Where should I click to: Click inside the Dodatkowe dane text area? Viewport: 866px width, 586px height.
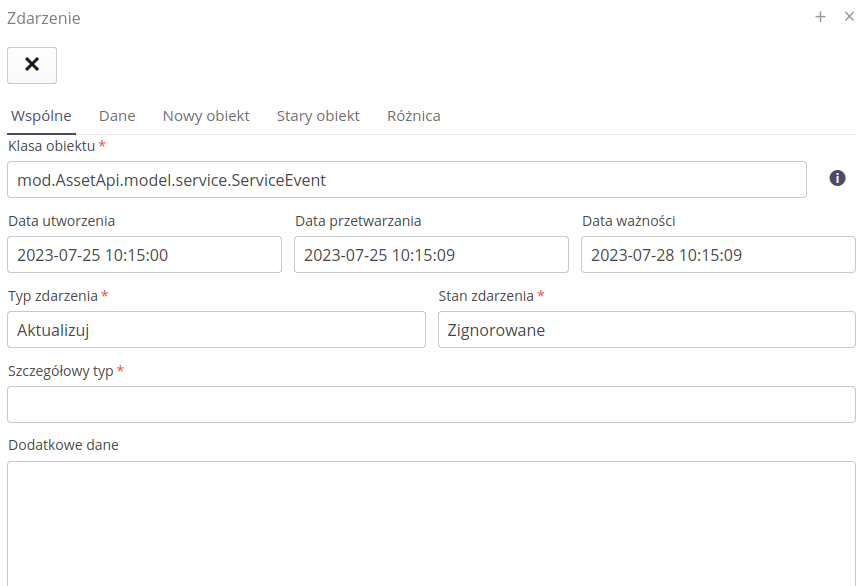coord(431,520)
